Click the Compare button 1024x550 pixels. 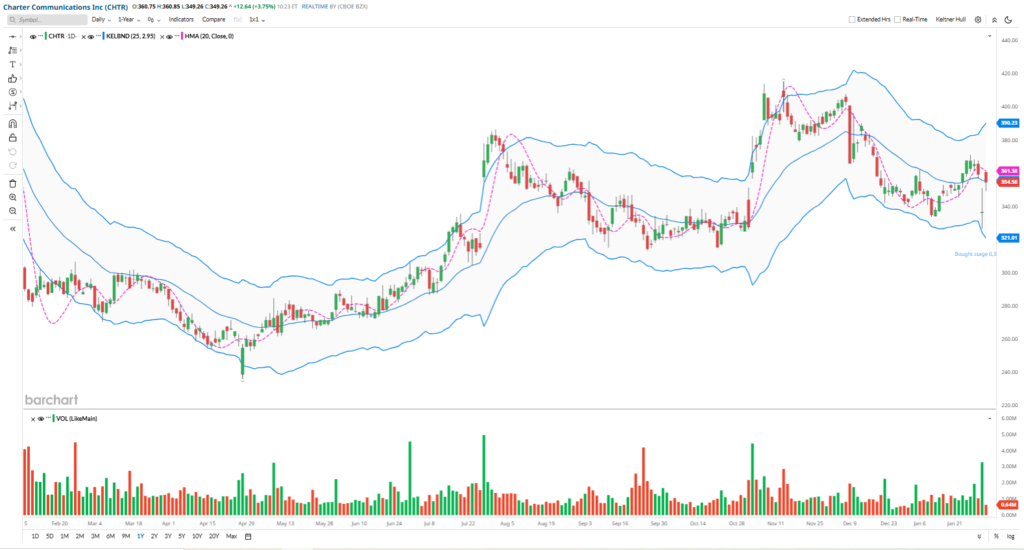click(x=213, y=19)
